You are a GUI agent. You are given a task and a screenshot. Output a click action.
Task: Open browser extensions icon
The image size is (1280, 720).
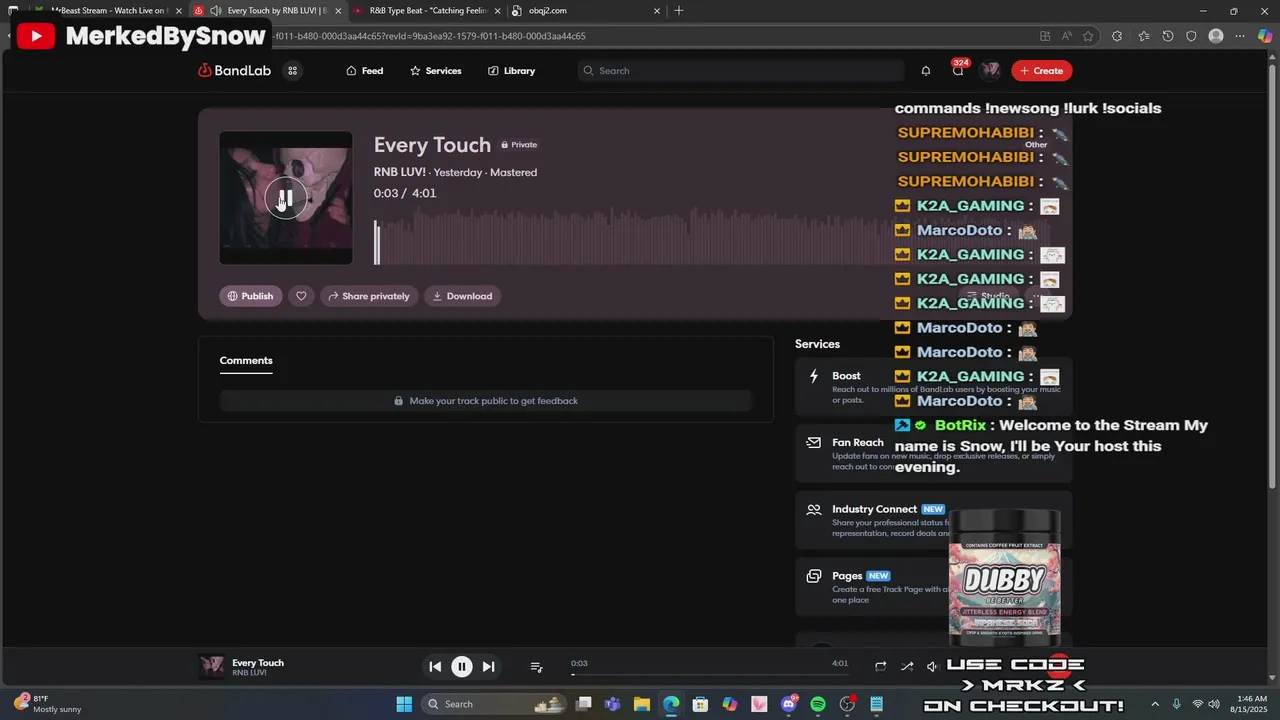pyautogui.click(x=1117, y=36)
